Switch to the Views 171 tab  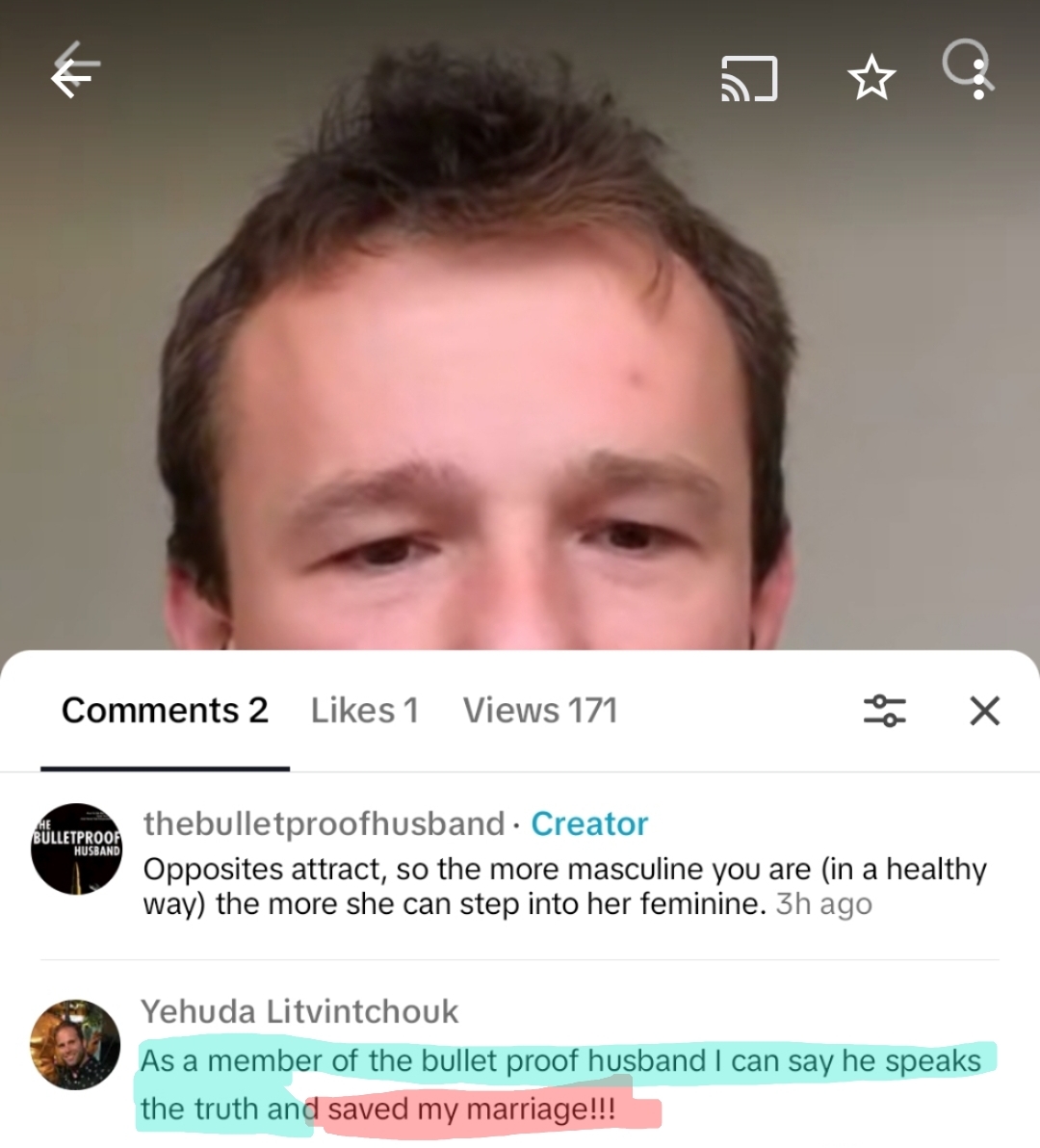[540, 710]
